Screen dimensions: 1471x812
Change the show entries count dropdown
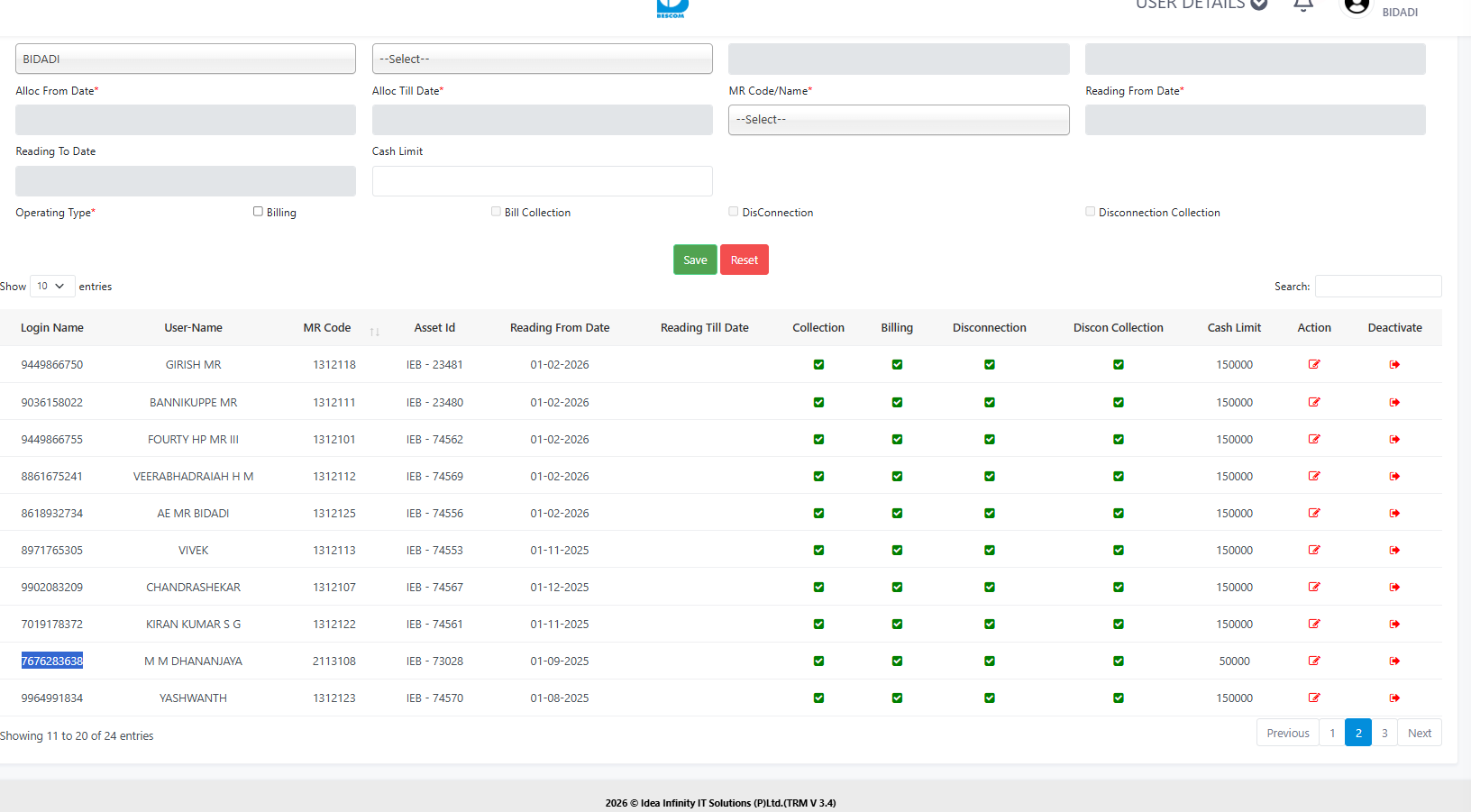(x=51, y=287)
